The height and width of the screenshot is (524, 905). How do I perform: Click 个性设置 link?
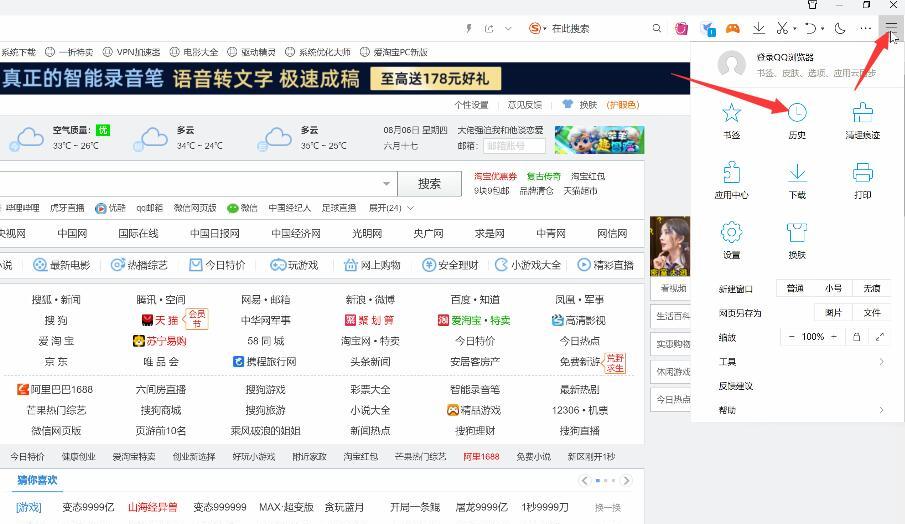(472, 105)
